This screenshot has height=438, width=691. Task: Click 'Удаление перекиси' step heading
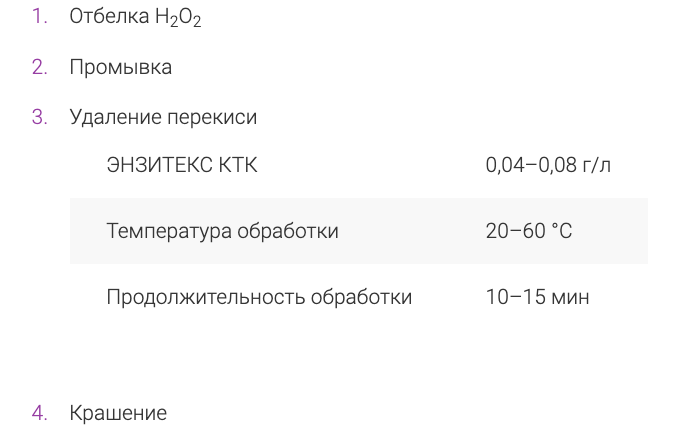pos(163,117)
